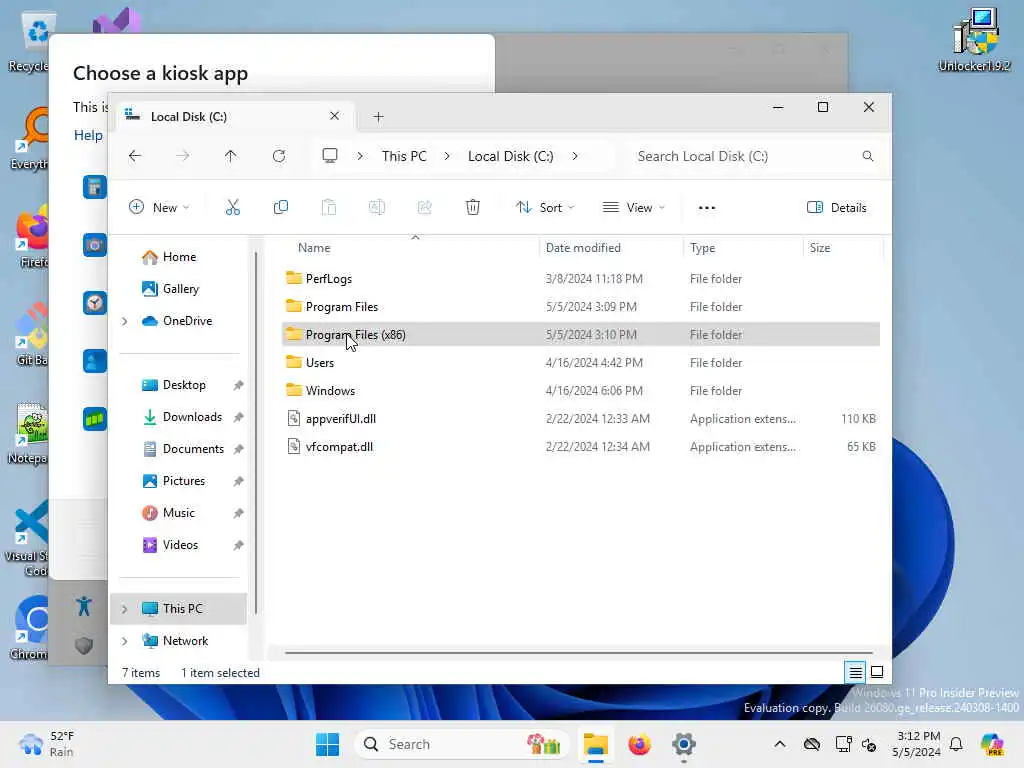Open Videos in the sidebar

click(x=180, y=545)
